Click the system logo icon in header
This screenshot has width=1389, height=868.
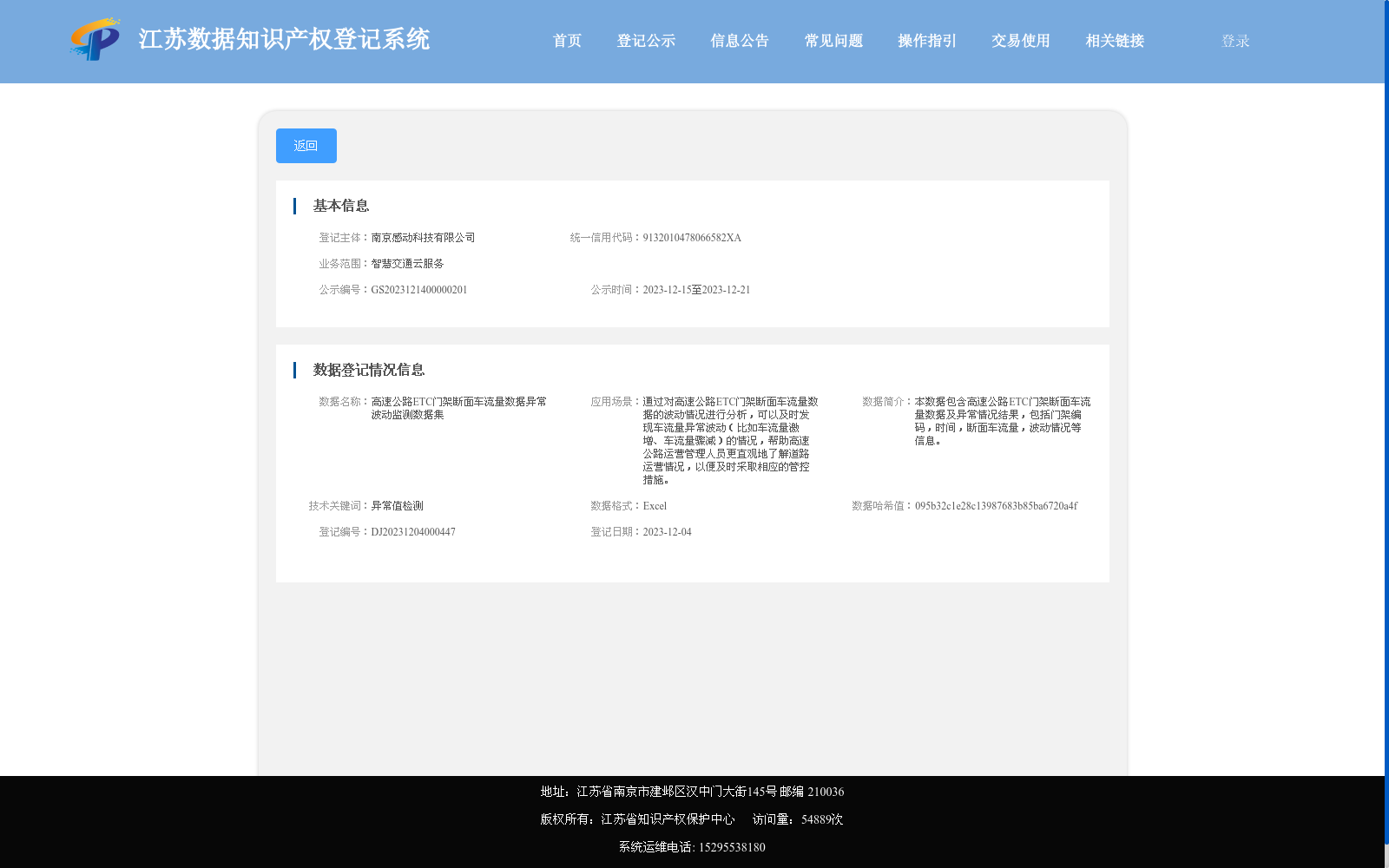tap(95, 39)
